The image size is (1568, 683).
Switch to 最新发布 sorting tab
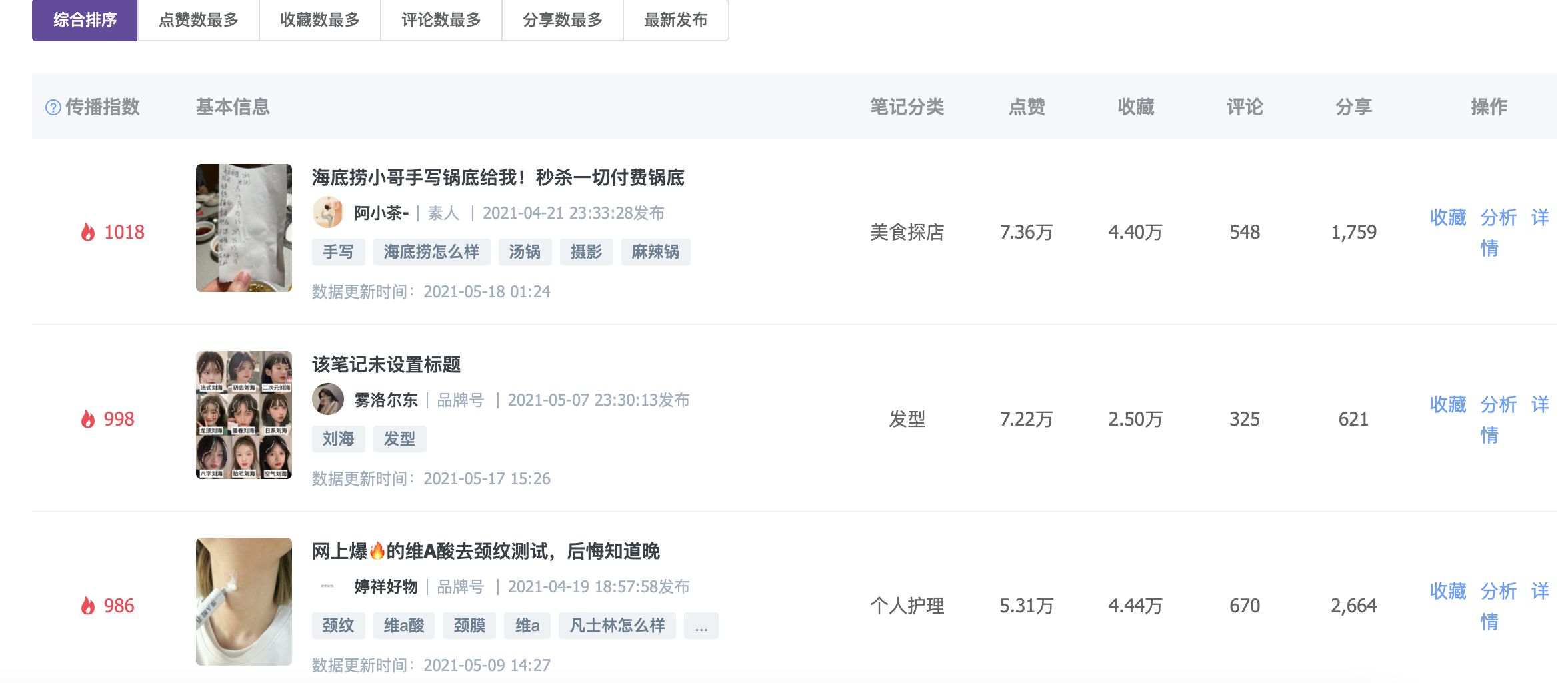(675, 20)
